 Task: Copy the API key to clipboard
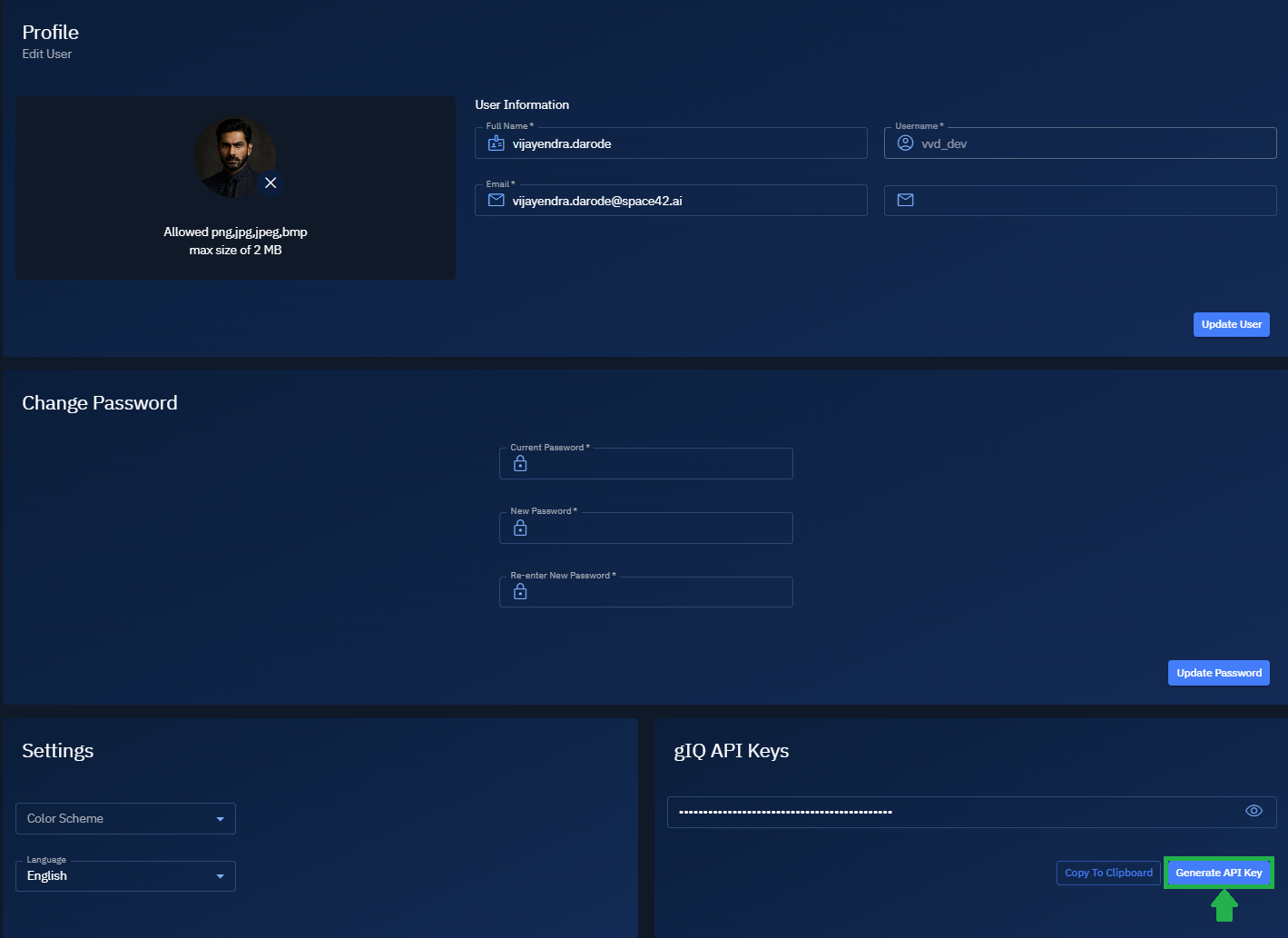click(1107, 872)
